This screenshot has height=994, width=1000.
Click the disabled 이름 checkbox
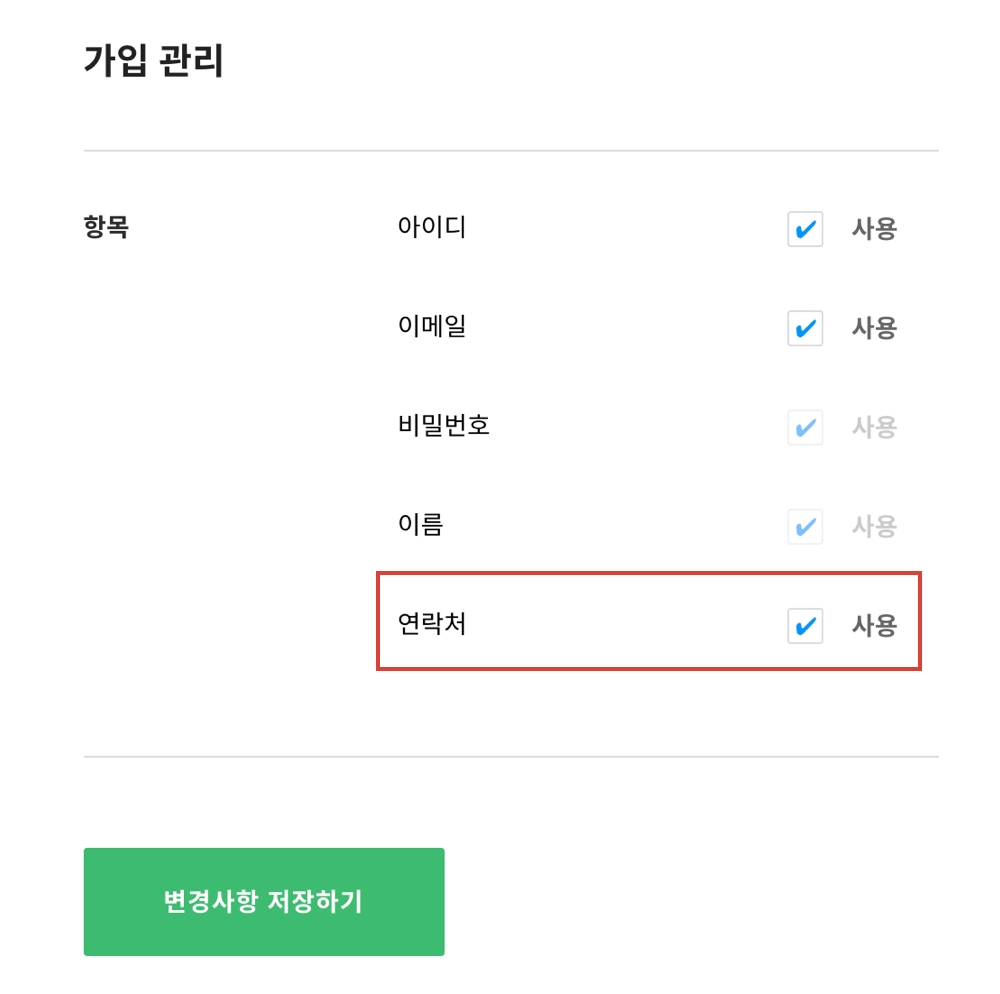(805, 527)
